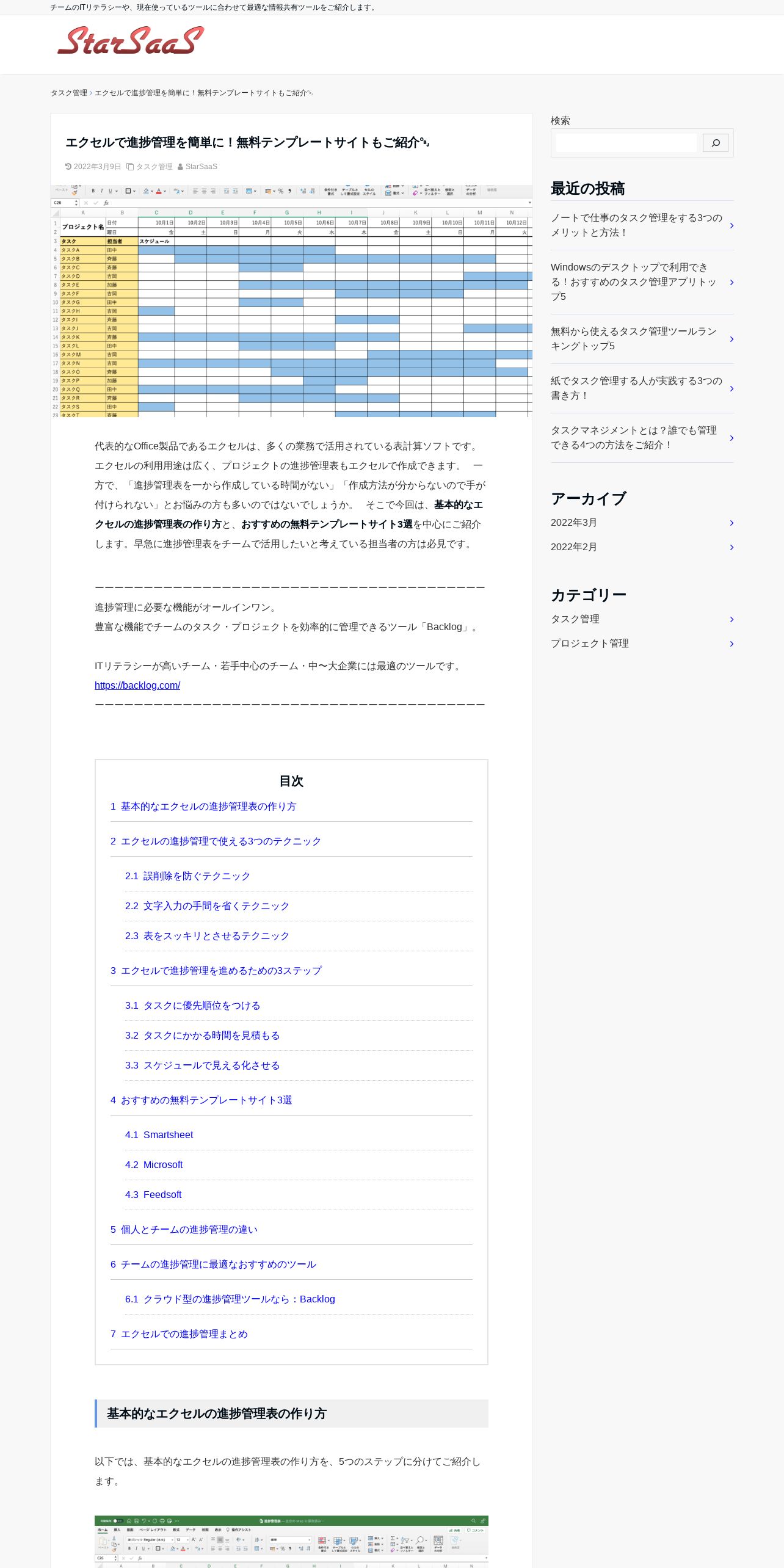Jump to 2 エクセルの進捗管理で使える3つのテクニック
This screenshot has height=1568, width=784.
(216, 841)
